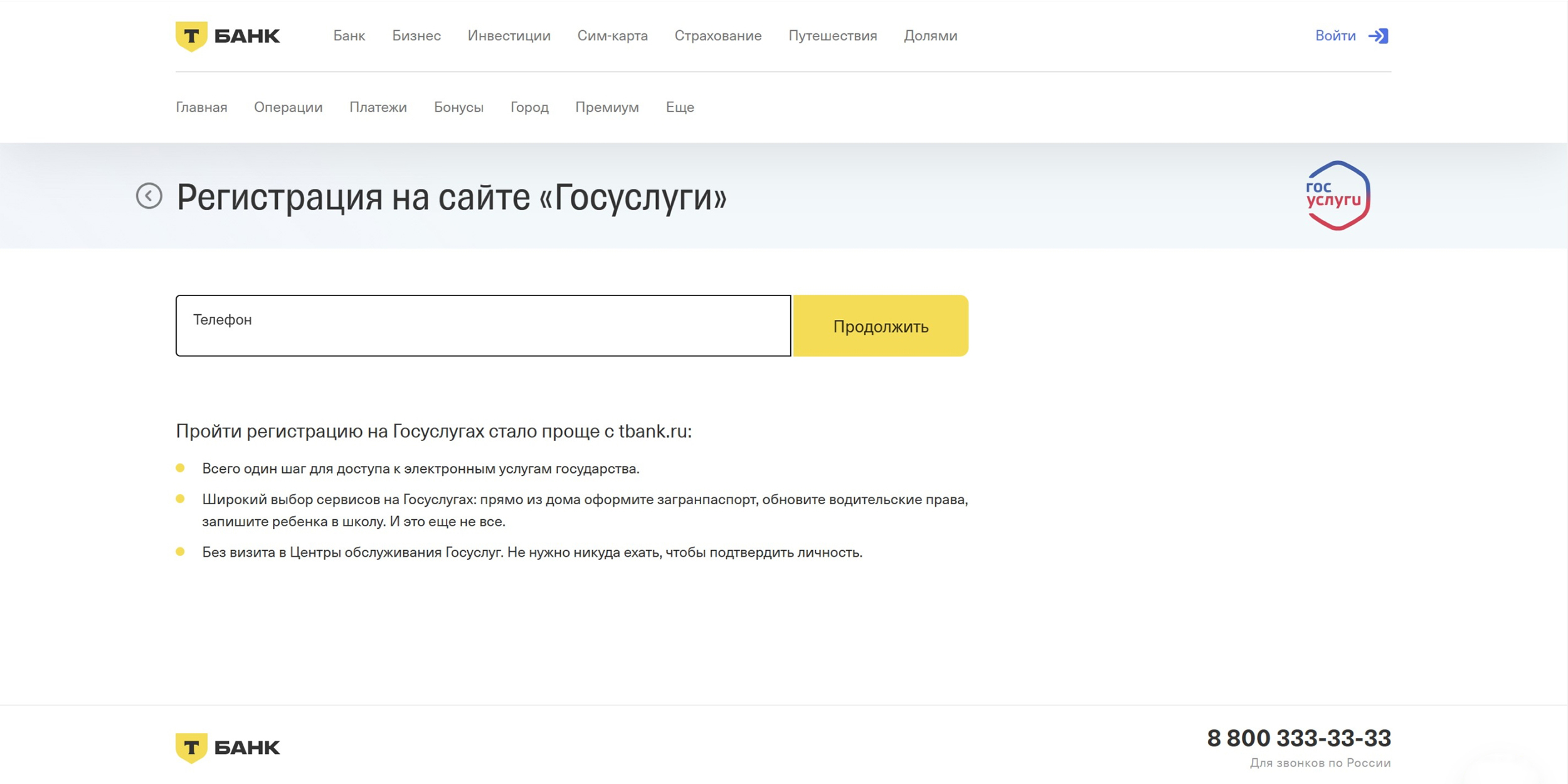
Task: Open the Бонусы tab
Action: click(x=459, y=107)
